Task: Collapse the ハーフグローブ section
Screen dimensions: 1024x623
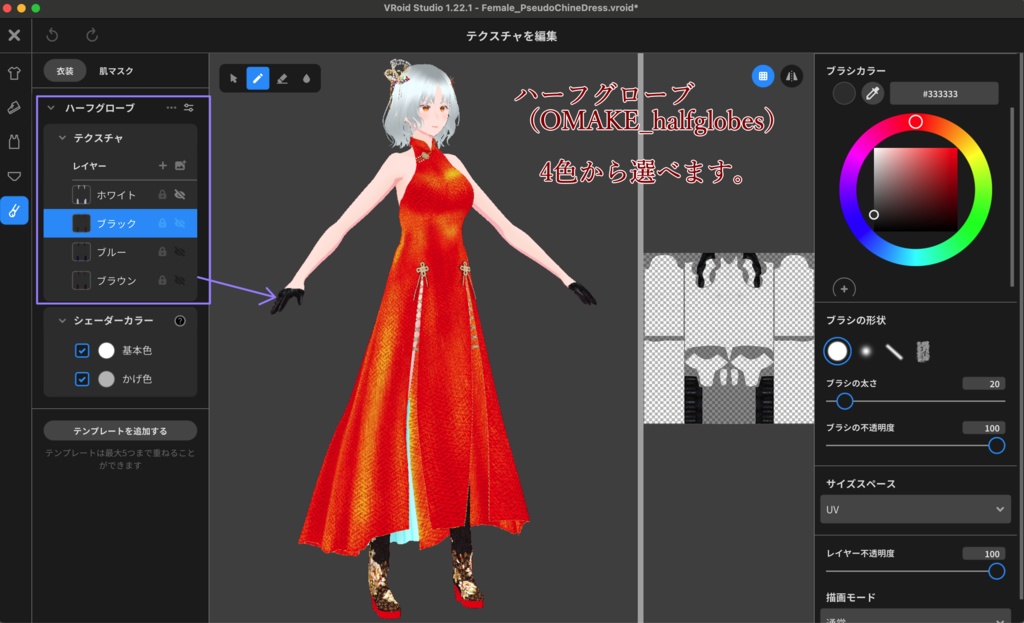Action: pos(51,108)
